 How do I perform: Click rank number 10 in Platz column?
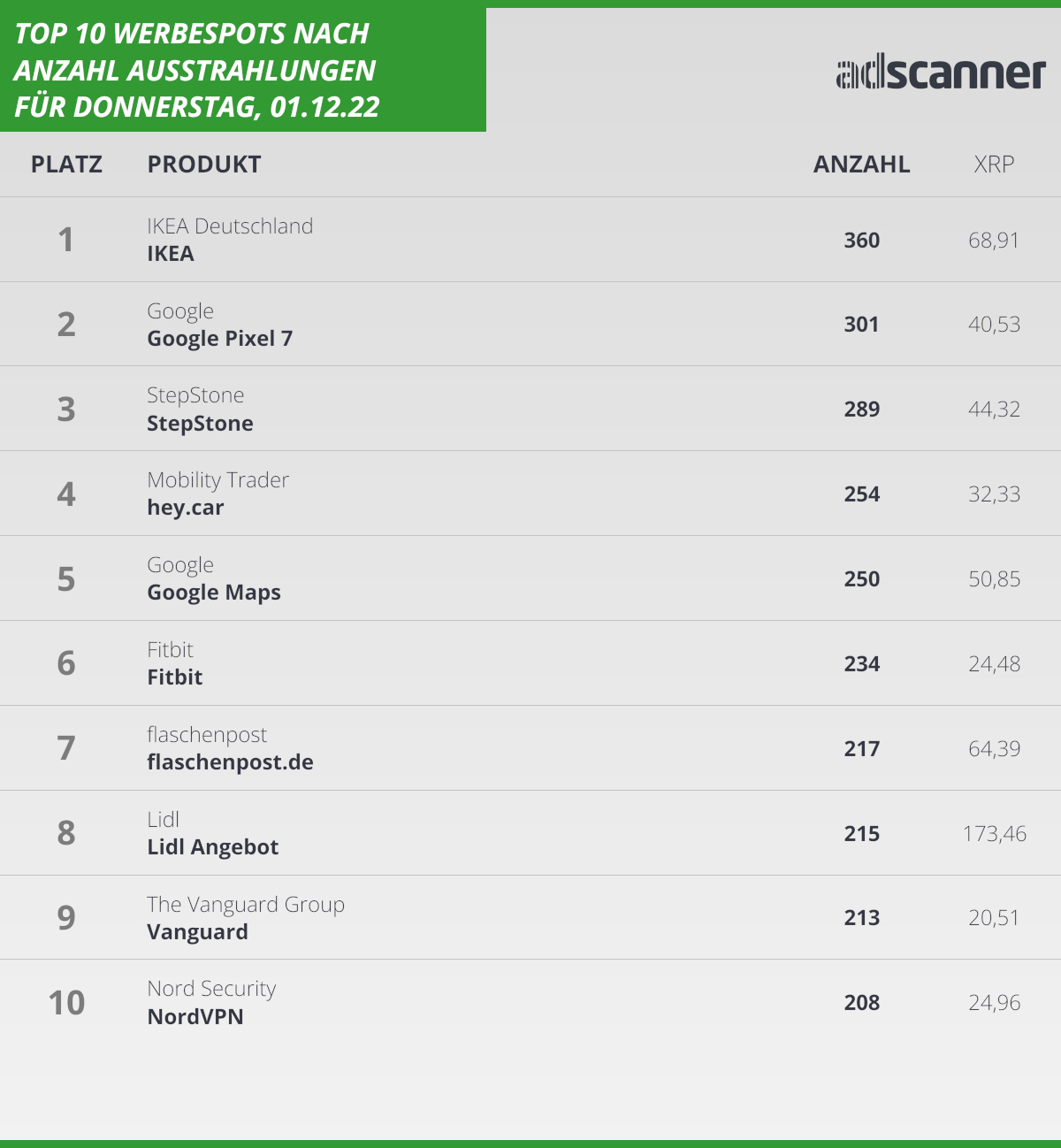pyautogui.click(x=66, y=1003)
